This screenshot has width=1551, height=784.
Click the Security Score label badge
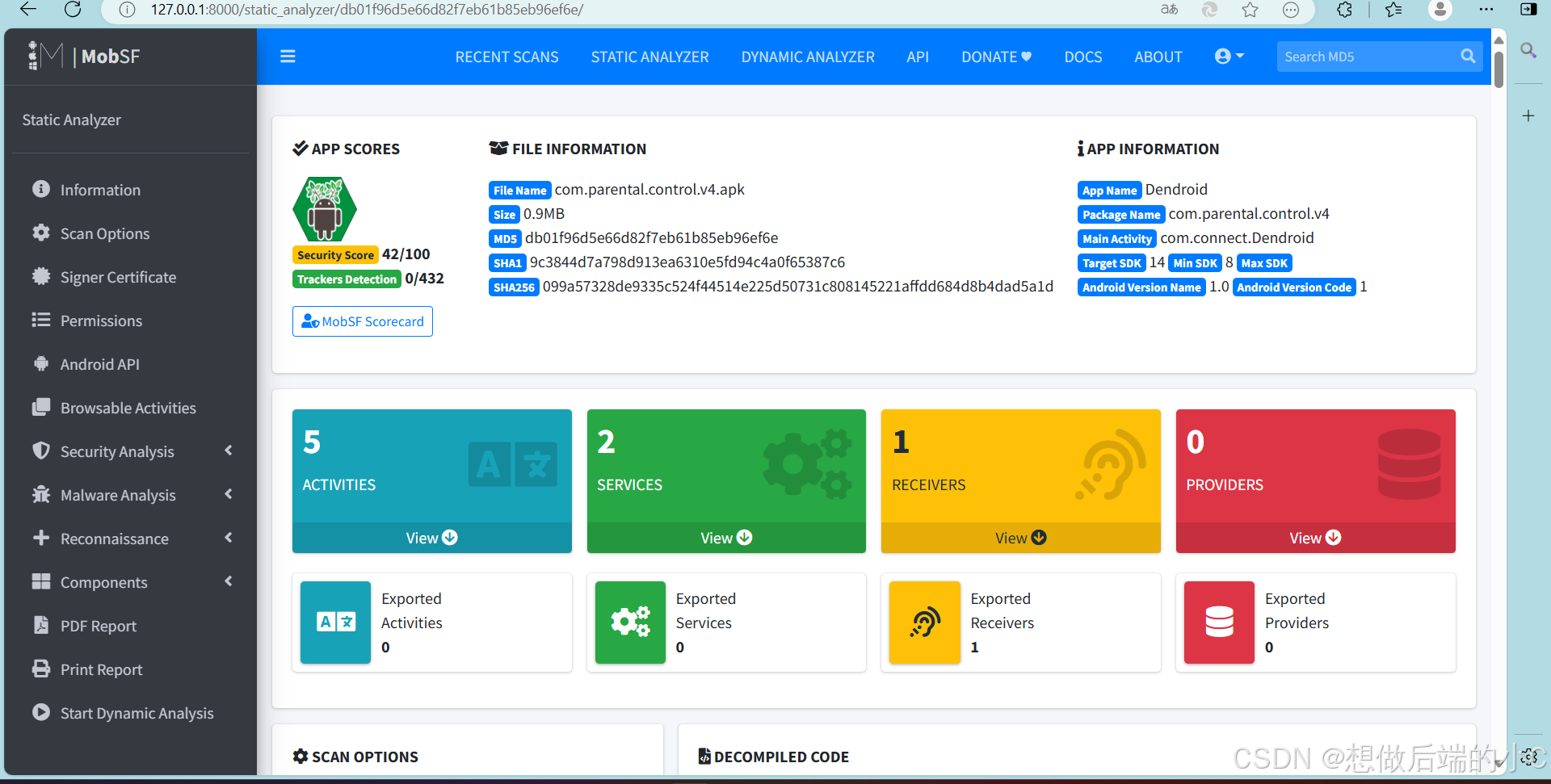tap(335, 255)
